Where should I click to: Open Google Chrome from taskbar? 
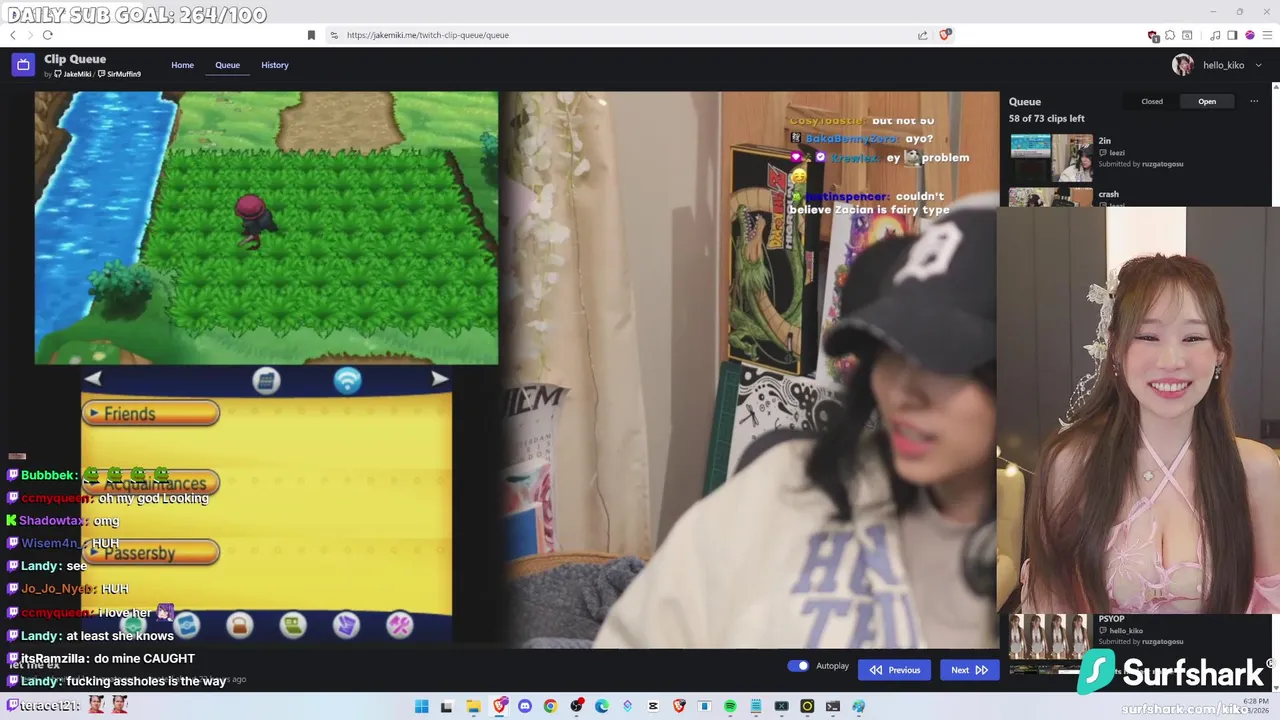coord(550,706)
